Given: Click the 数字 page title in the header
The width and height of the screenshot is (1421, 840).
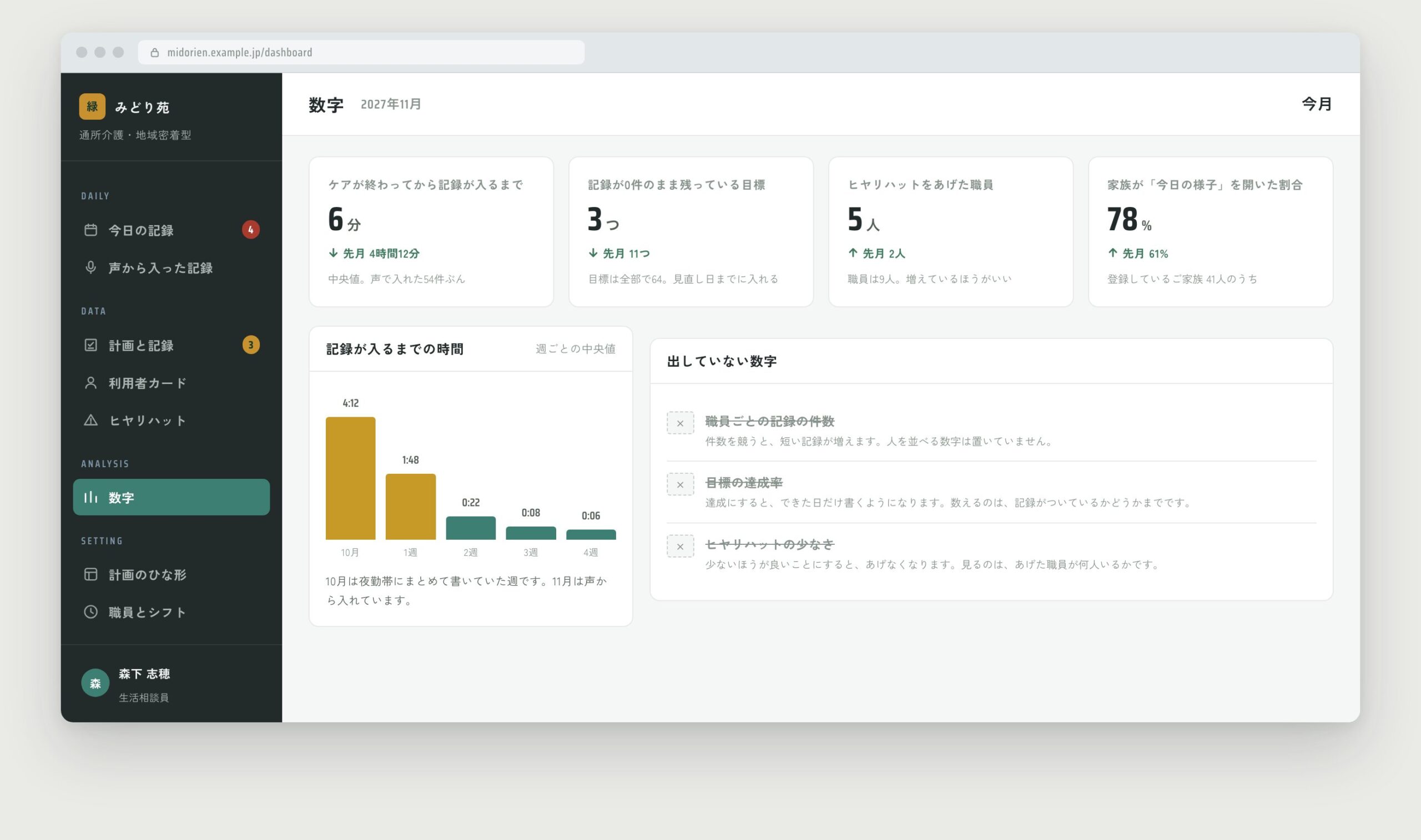Looking at the screenshot, I should click(x=326, y=105).
